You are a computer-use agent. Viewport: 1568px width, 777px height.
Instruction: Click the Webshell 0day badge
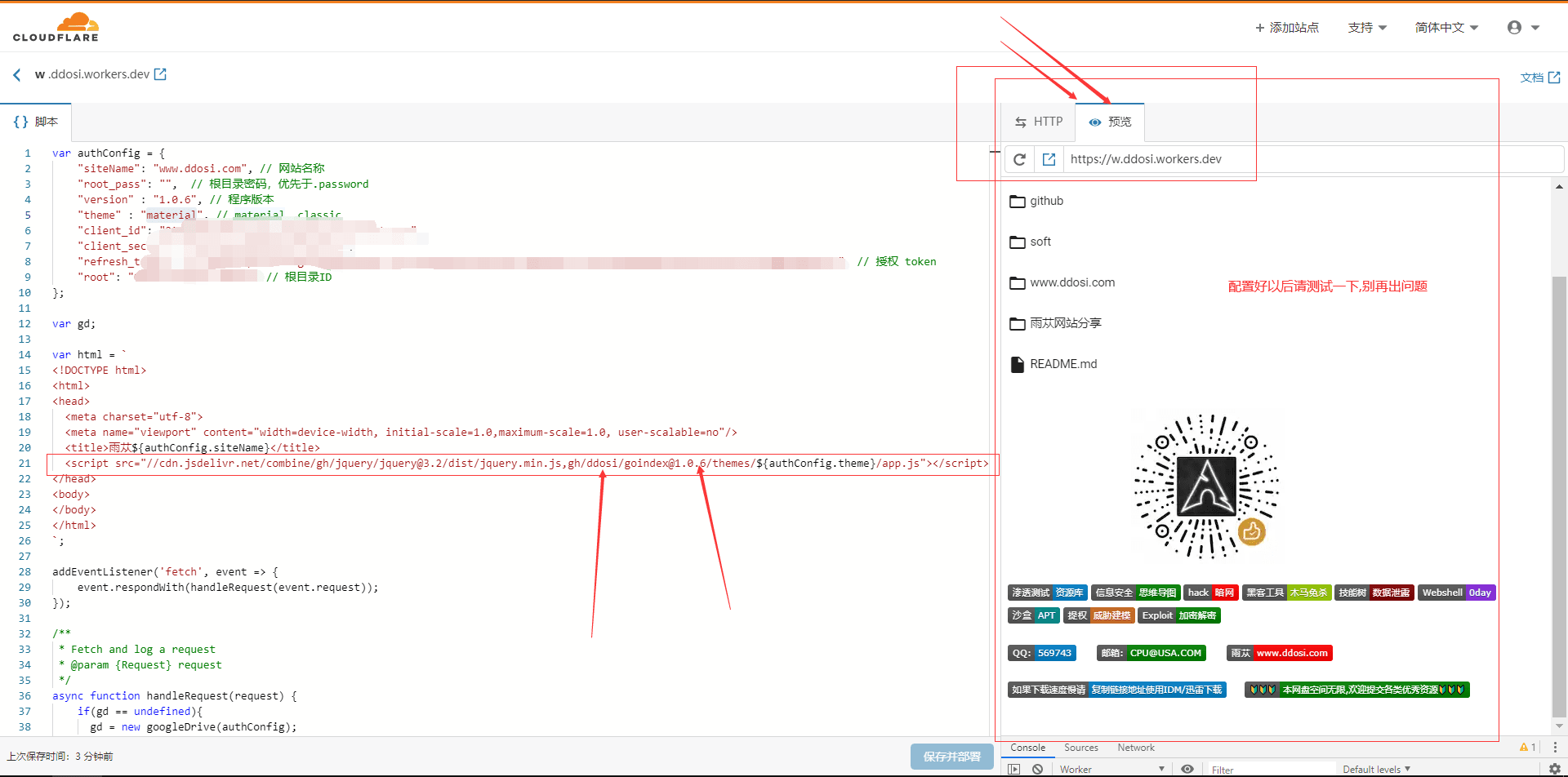click(1457, 593)
